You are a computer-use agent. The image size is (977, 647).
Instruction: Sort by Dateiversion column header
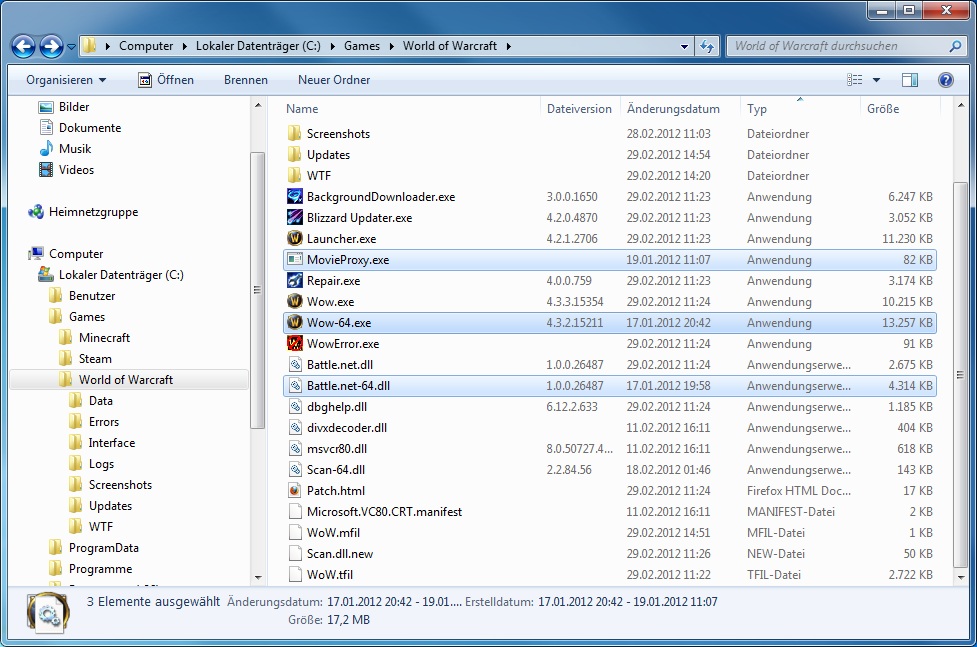click(580, 109)
